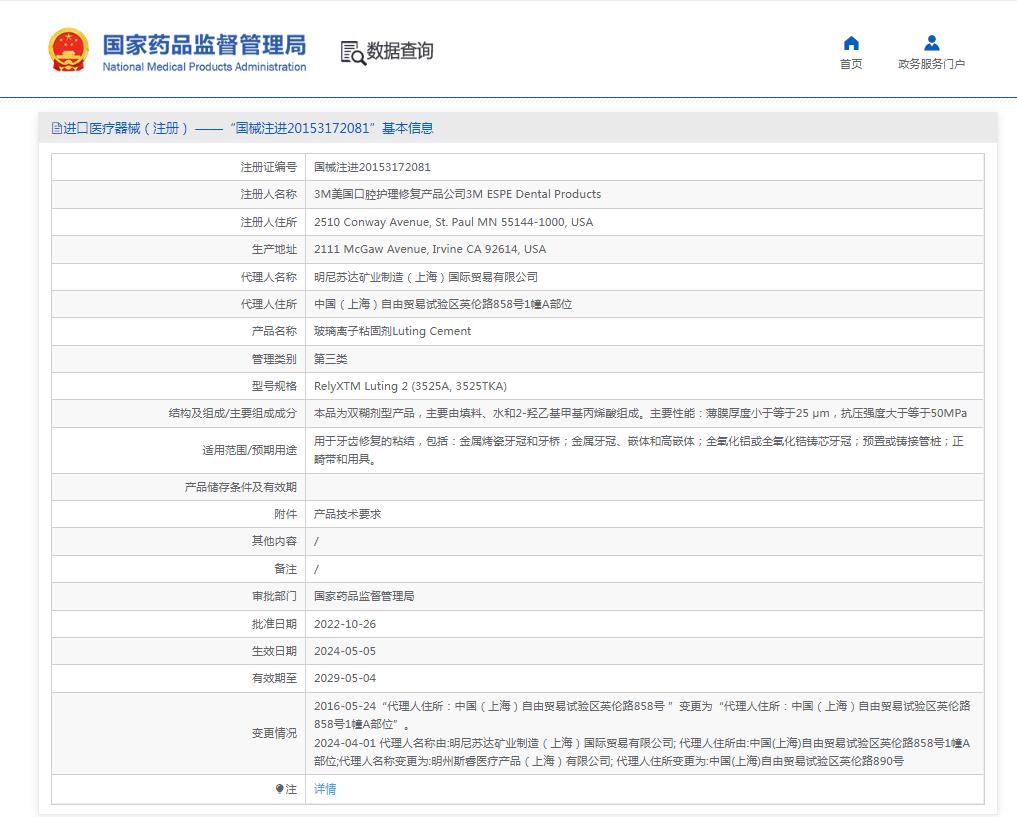The width and height of the screenshot is (1017, 817).
Task: Click the 2024-04-01 change record text
Action: click(642, 752)
